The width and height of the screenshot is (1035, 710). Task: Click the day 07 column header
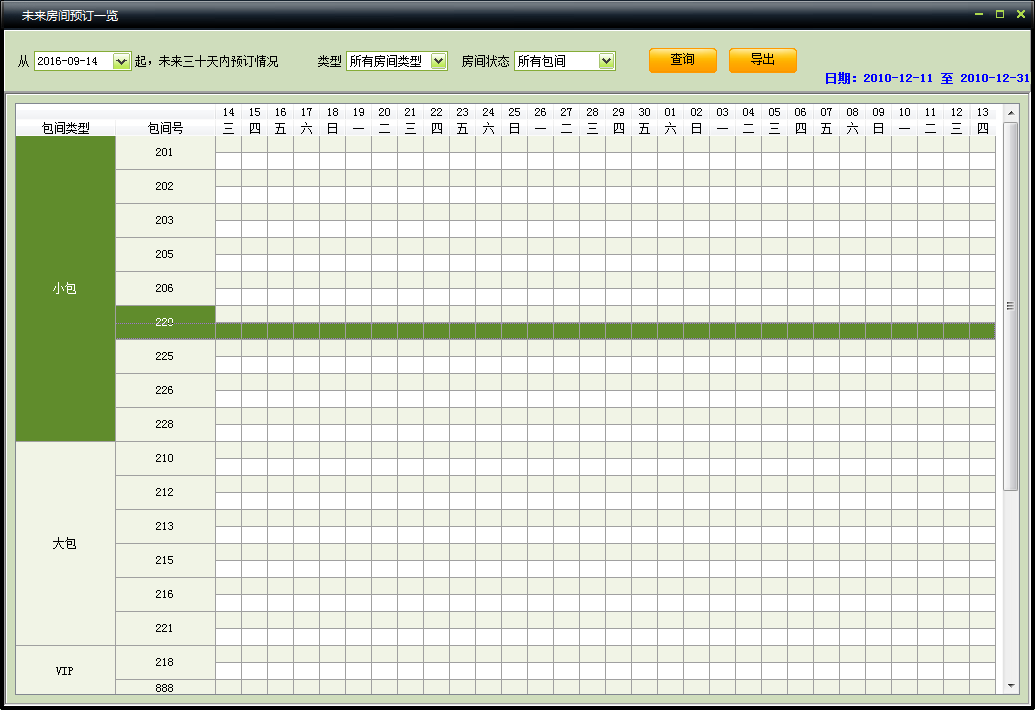[x=826, y=120]
